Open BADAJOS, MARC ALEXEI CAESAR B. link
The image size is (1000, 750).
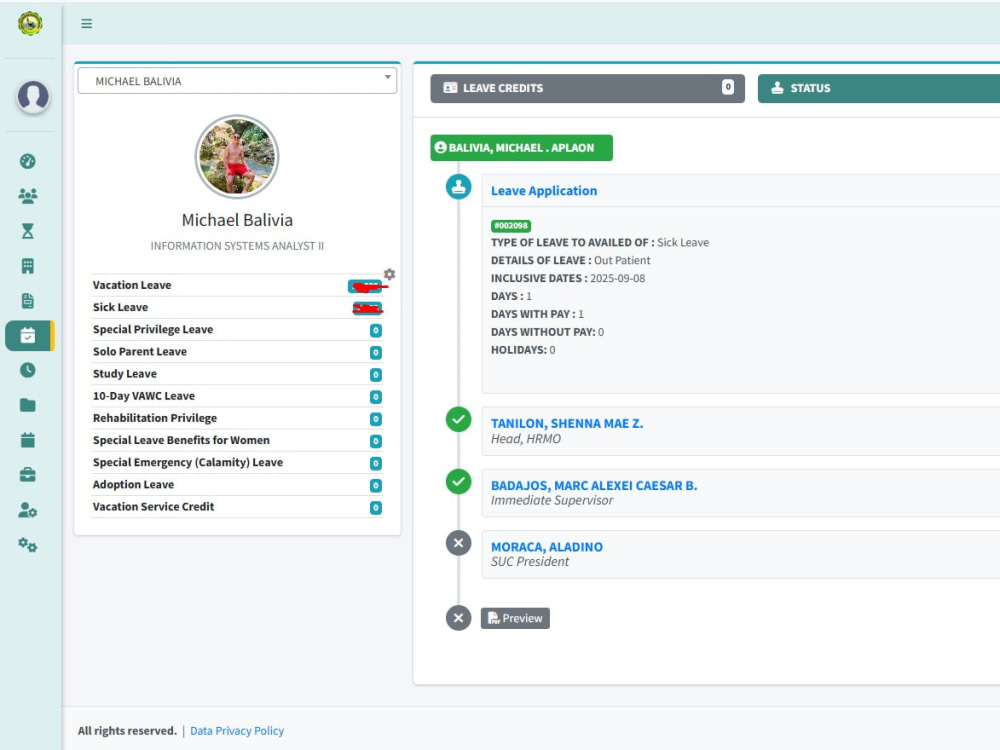tap(594, 485)
